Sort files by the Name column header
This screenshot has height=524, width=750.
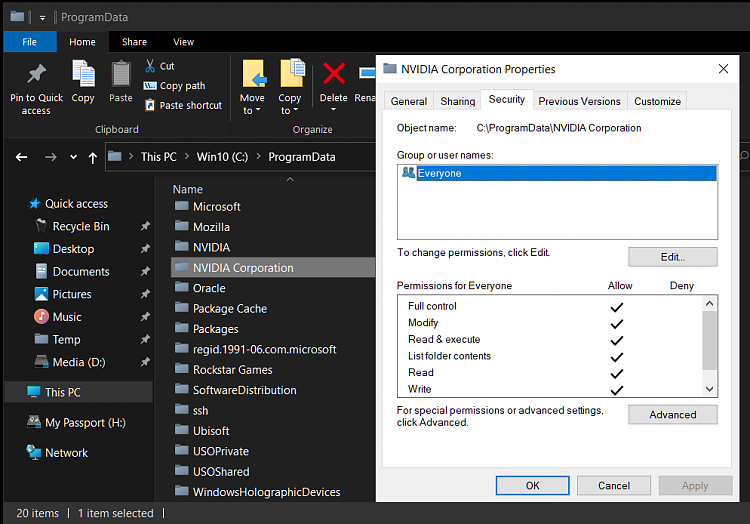click(188, 189)
